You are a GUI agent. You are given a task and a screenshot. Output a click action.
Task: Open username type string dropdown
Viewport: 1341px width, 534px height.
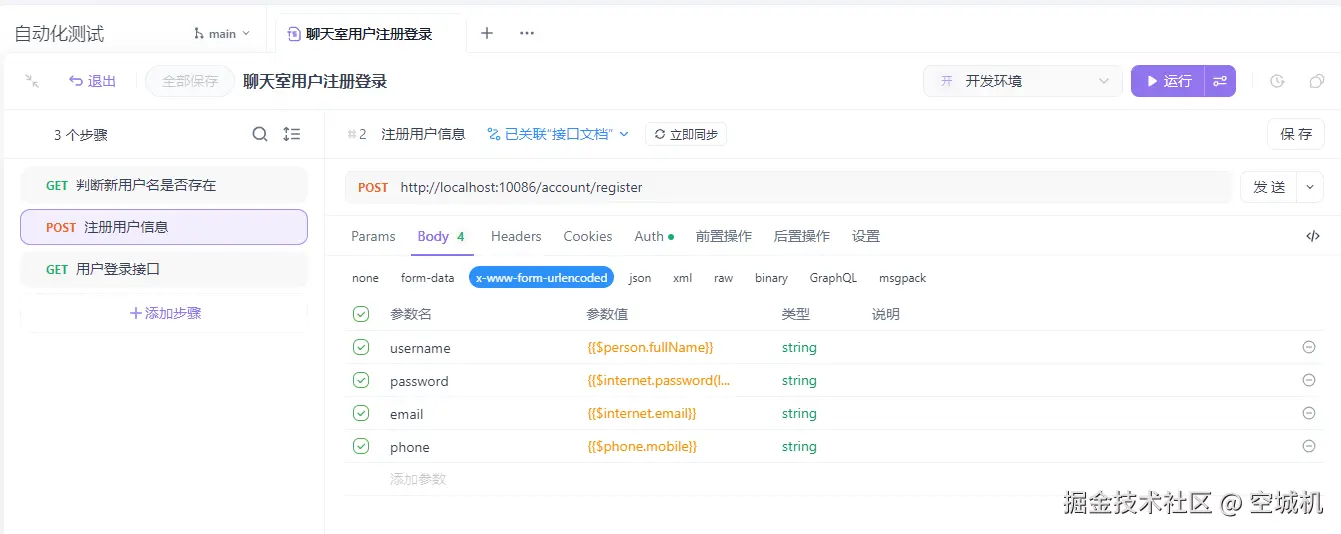coord(799,347)
